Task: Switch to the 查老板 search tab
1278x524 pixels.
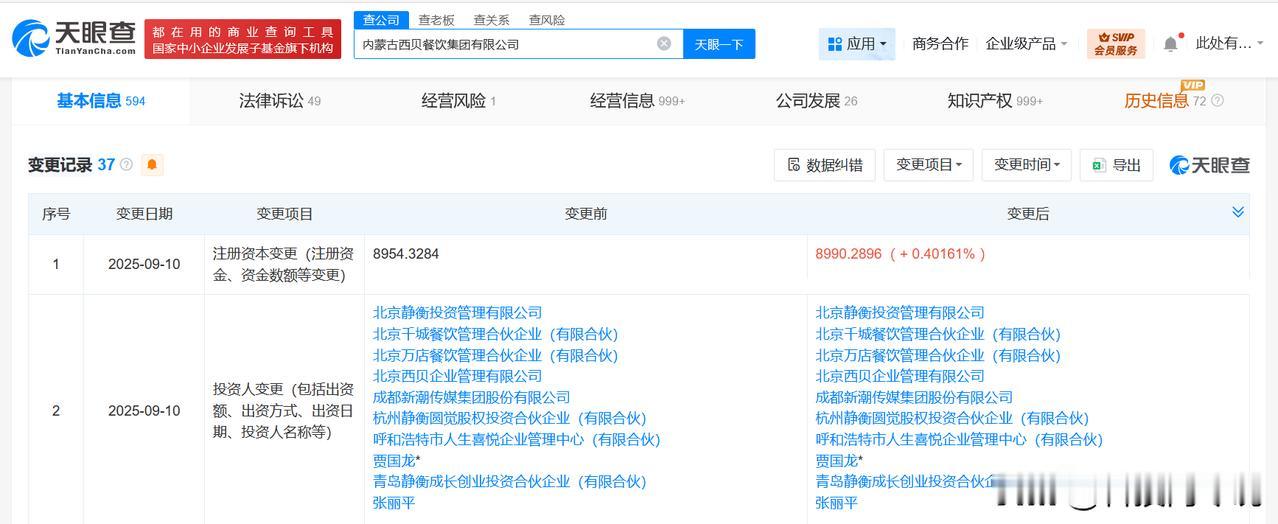Action: pyautogui.click(x=436, y=20)
